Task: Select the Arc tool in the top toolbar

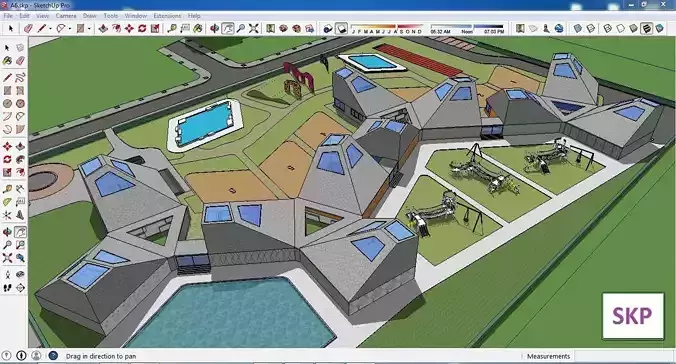Action: click(61, 28)
